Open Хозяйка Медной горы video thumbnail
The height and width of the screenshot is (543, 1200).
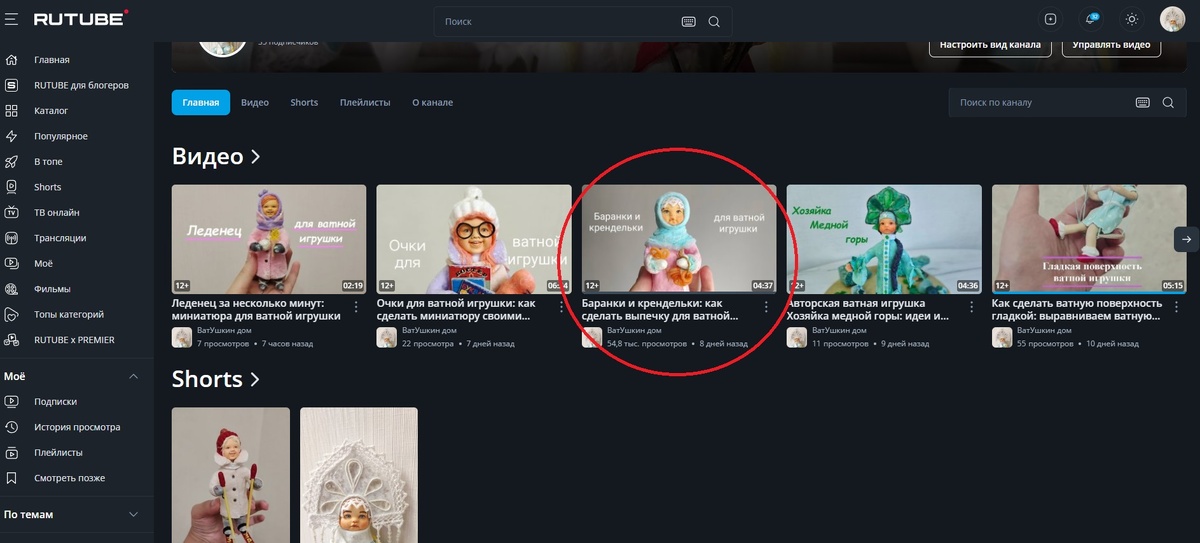coord(884,239)
